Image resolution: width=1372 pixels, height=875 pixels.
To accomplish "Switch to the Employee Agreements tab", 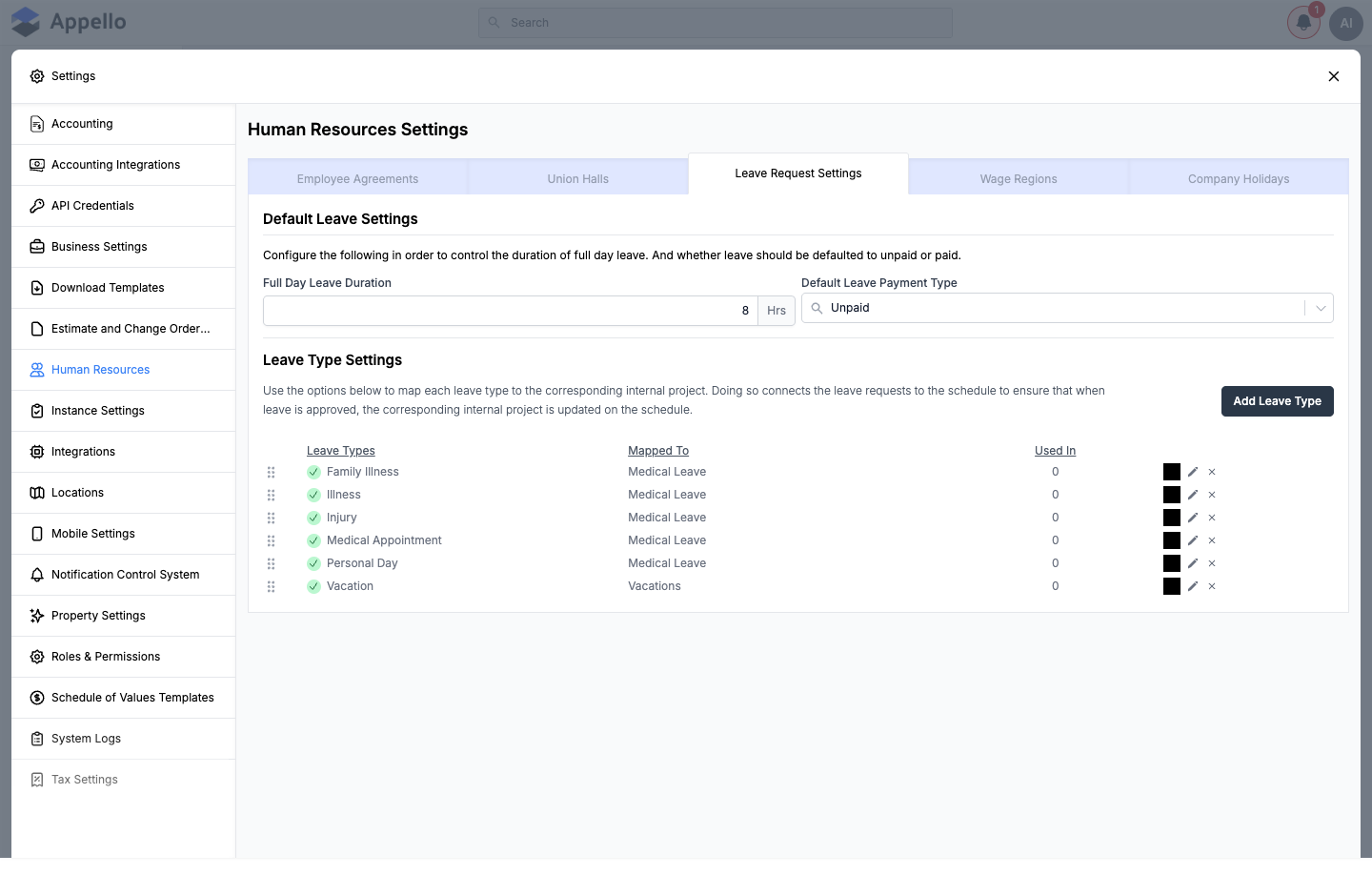I will pos(357,178).
